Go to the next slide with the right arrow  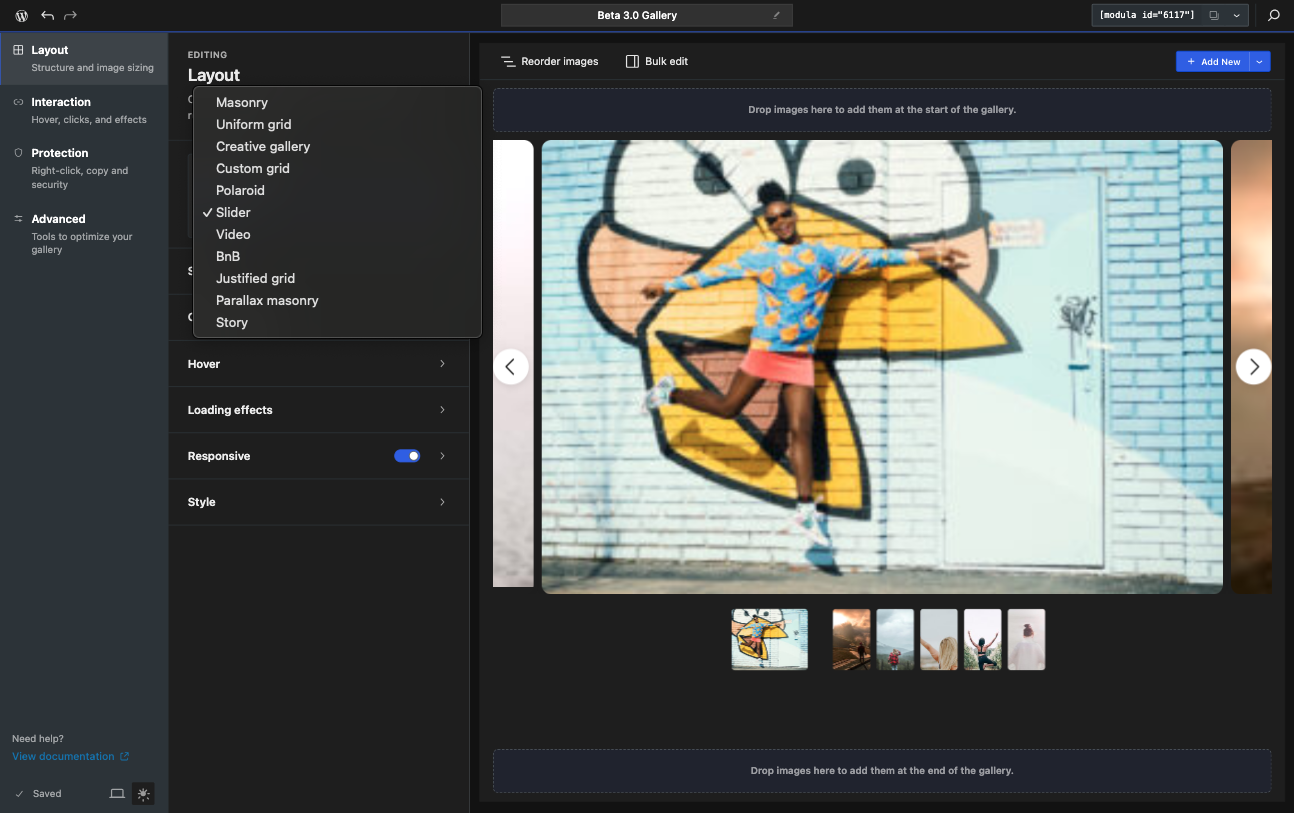1253,367
